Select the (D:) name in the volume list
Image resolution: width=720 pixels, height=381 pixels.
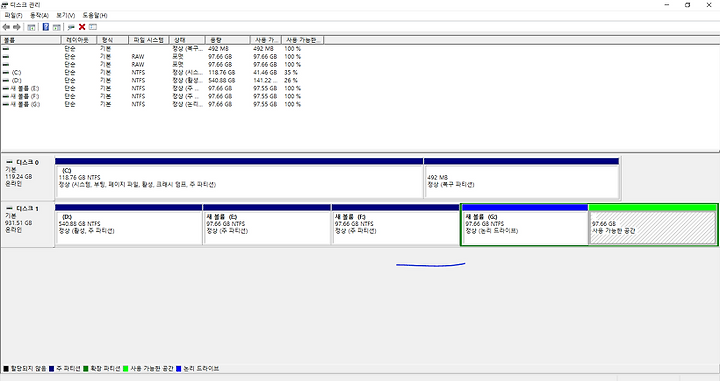pos(16,80)
